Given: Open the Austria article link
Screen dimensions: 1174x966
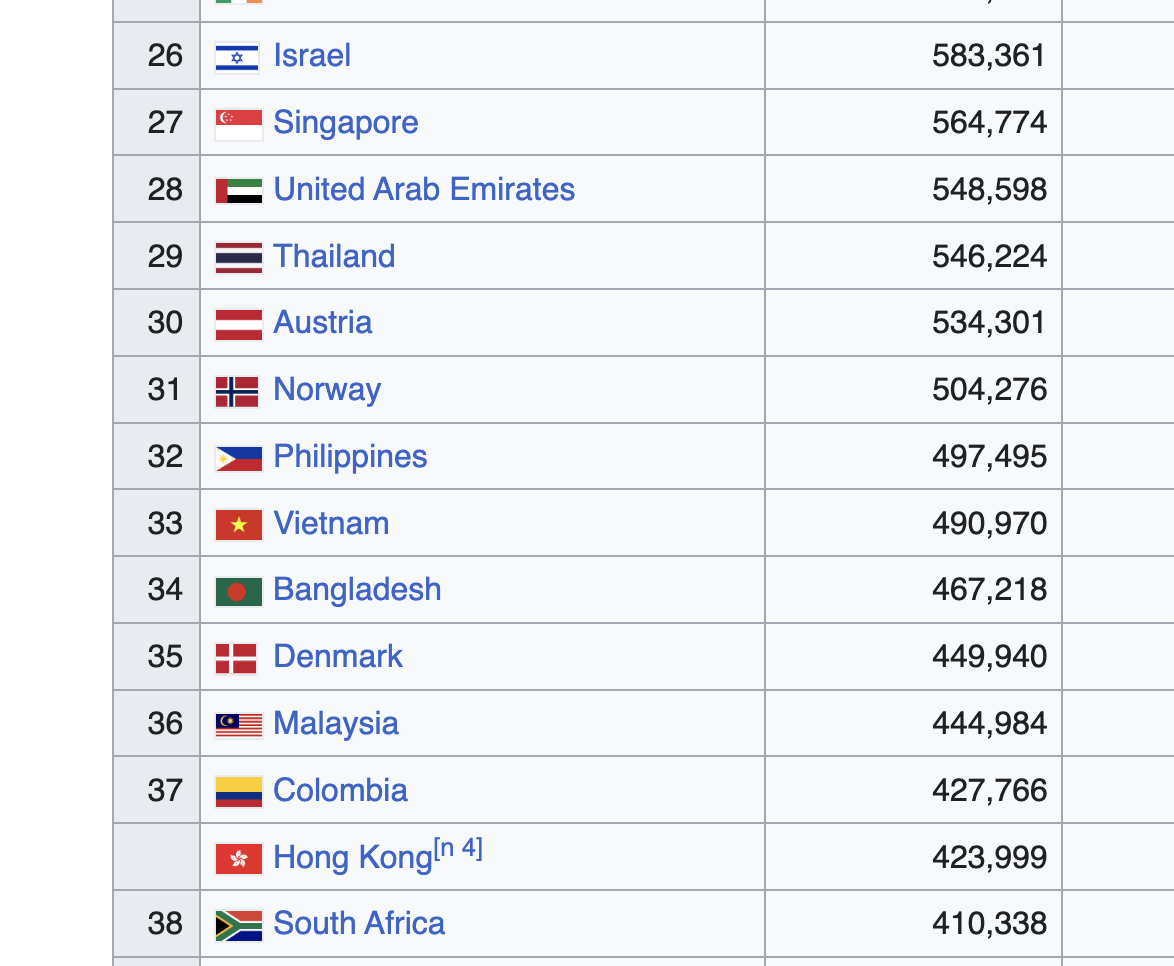Looking at the screenshot, I should [x=323, y=322].
